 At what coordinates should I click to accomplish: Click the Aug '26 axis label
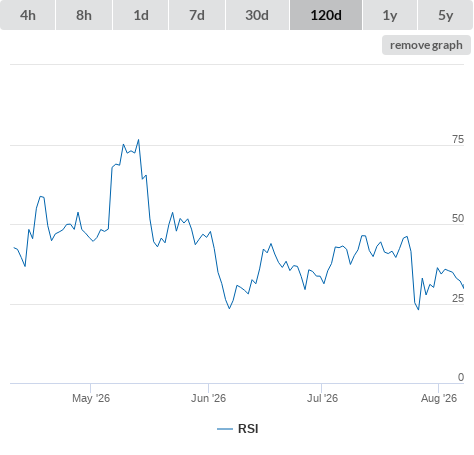pyautogui.click(x=439, y=398)
